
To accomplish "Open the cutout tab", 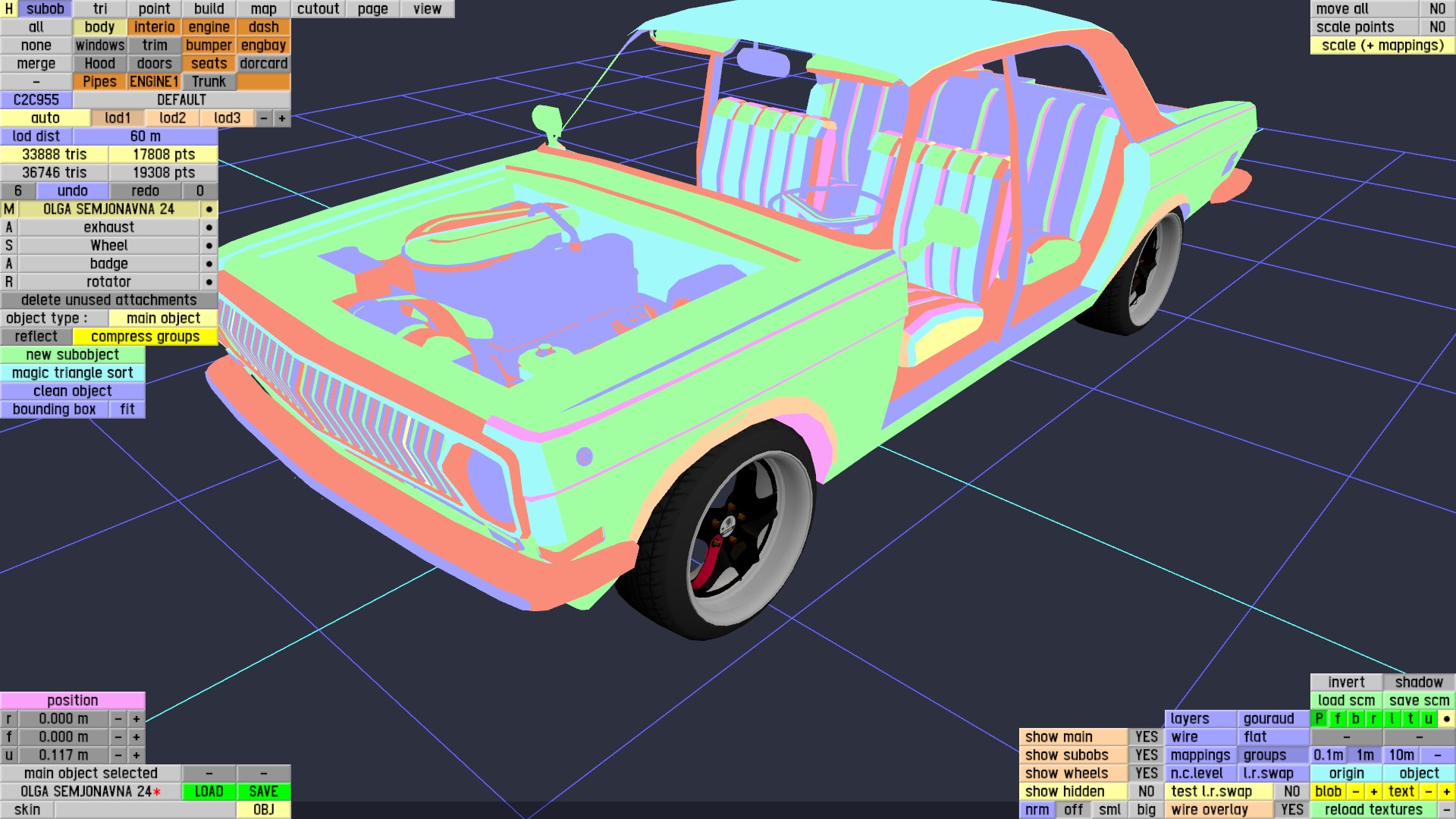I will point(318,9).
